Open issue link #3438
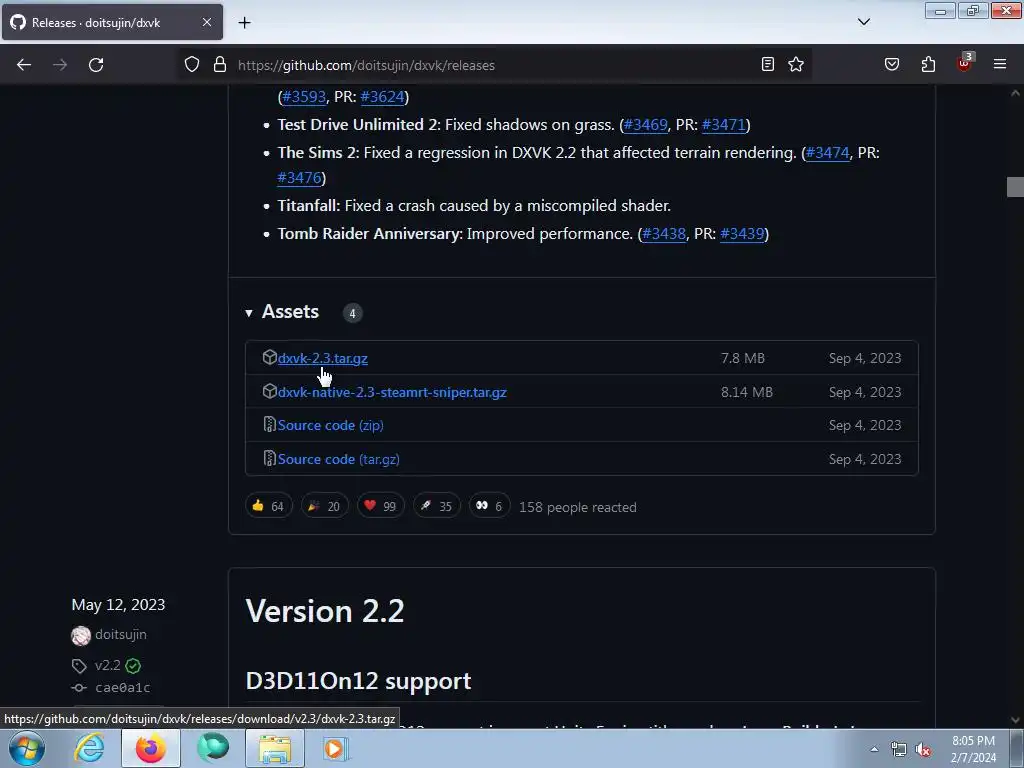The height and width of the screenshot is (768, 1024). coord(664,234)
